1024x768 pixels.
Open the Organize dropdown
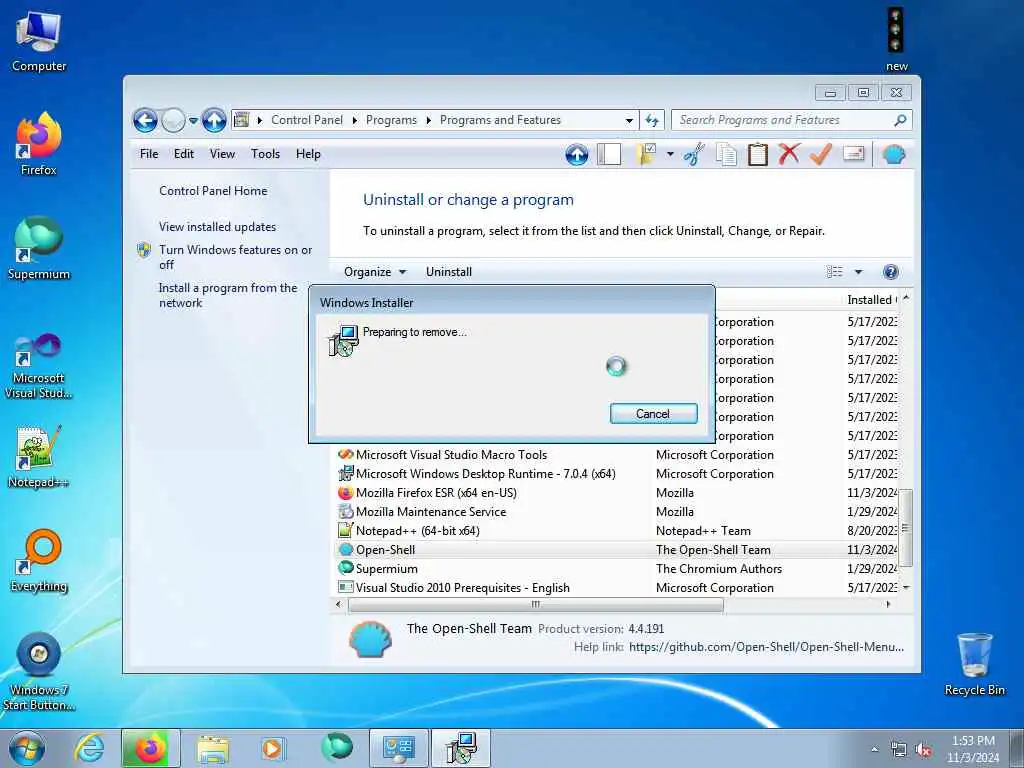click(375, 272)
